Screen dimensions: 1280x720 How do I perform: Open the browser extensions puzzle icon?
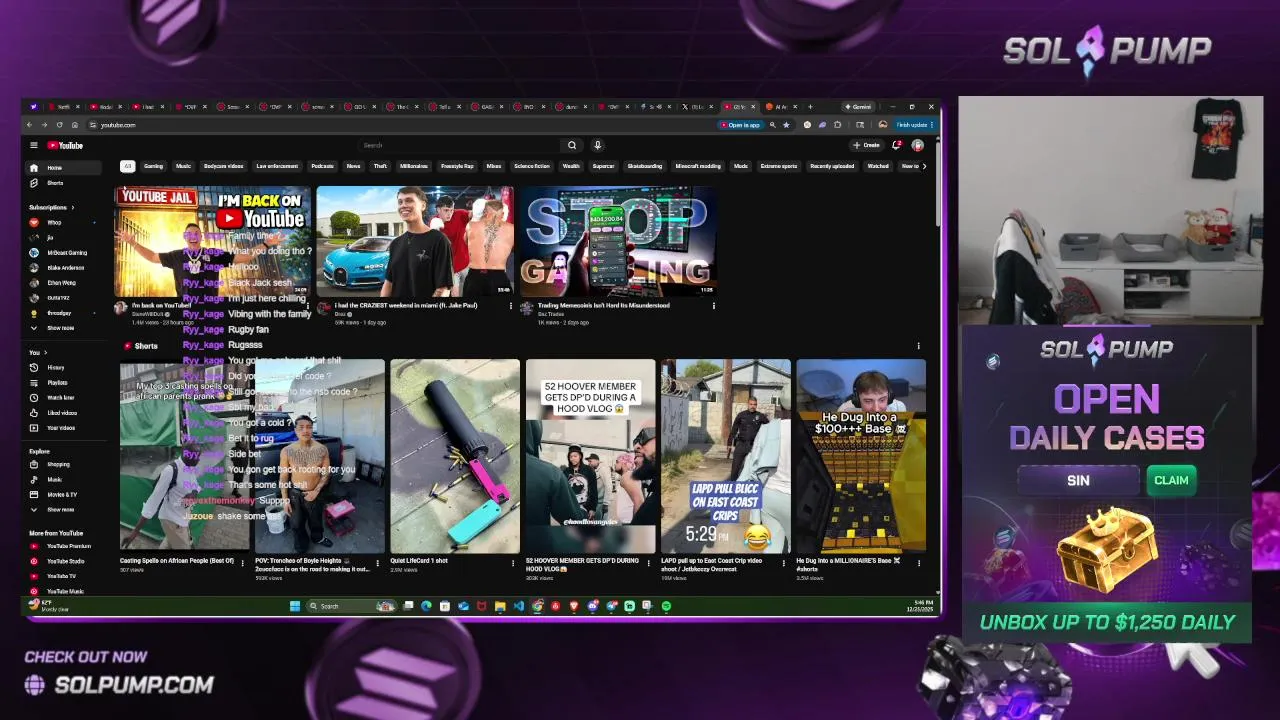837,125
